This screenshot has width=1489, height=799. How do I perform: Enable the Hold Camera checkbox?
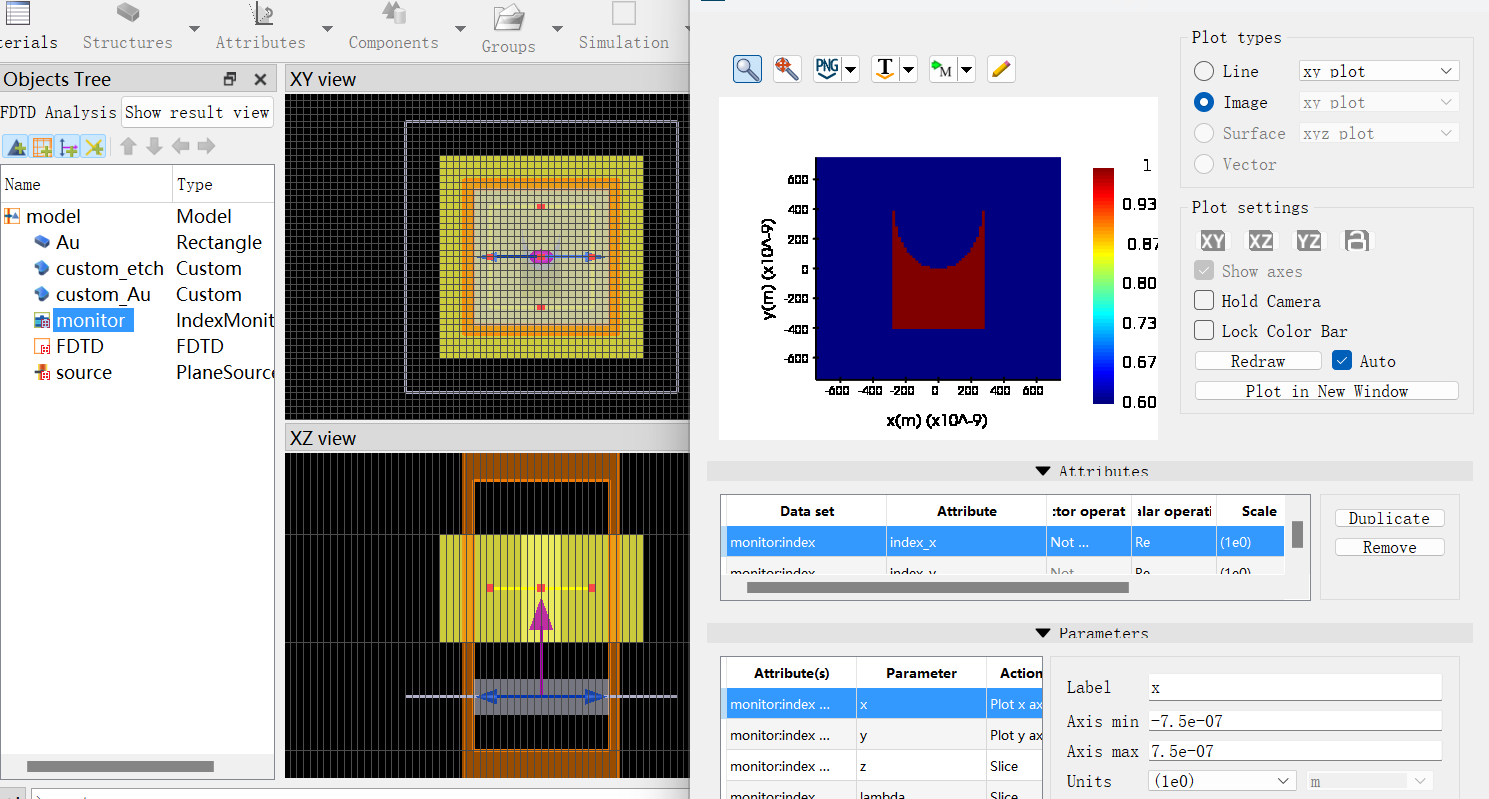pyautogui.click(x=1204, y=301)
